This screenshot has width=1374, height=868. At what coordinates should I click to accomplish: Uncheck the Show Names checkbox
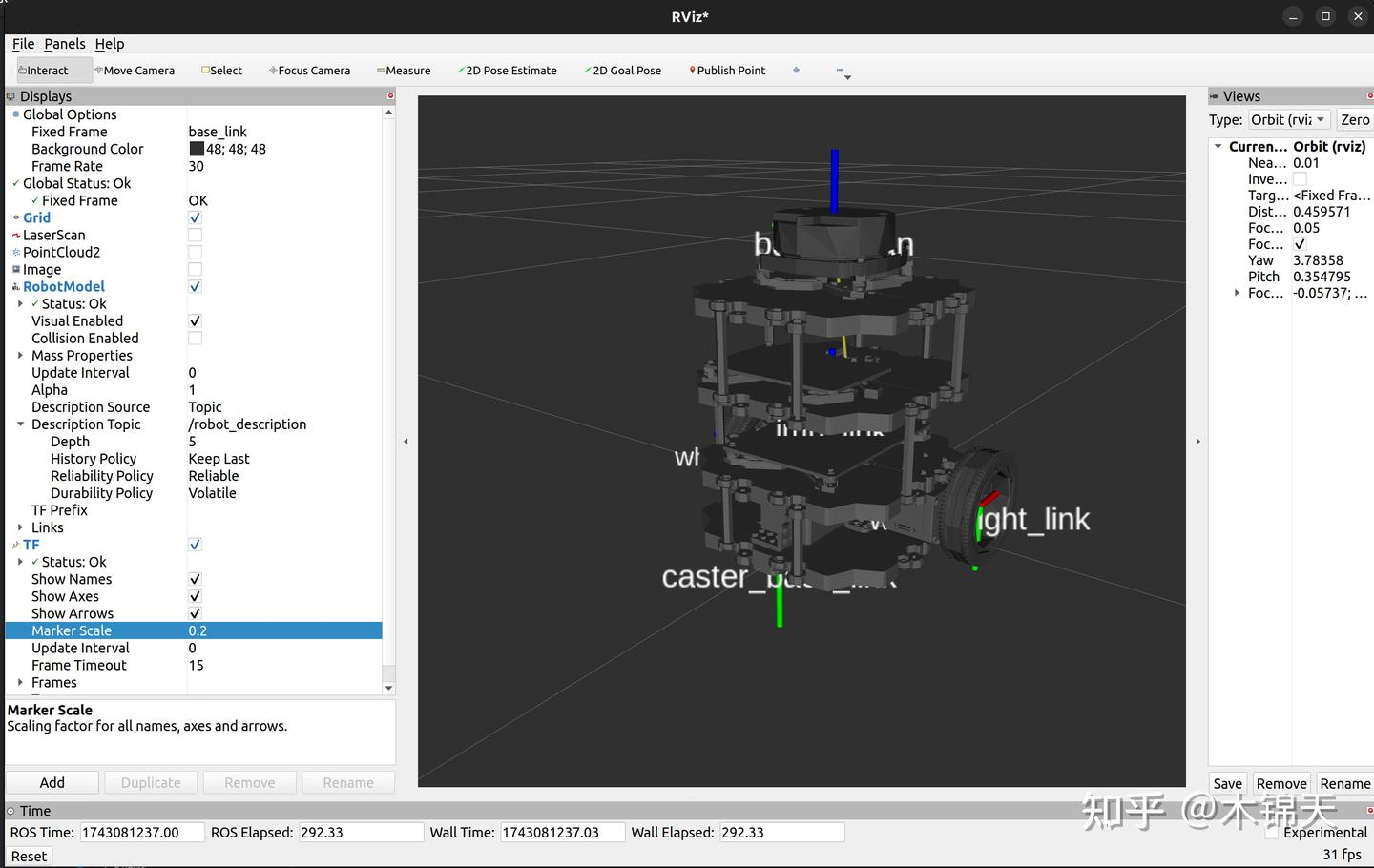[x=195, y=579]
